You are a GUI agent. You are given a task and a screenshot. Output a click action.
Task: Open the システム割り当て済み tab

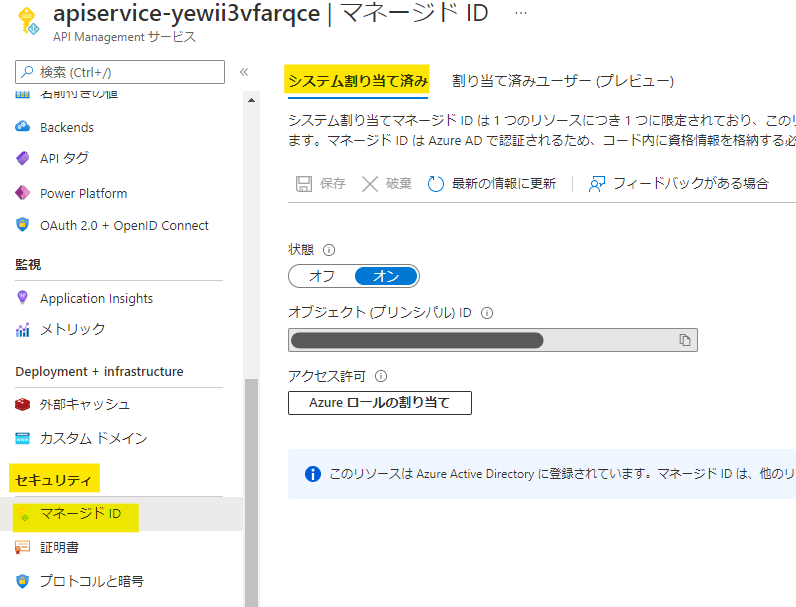tap(357, 81)
